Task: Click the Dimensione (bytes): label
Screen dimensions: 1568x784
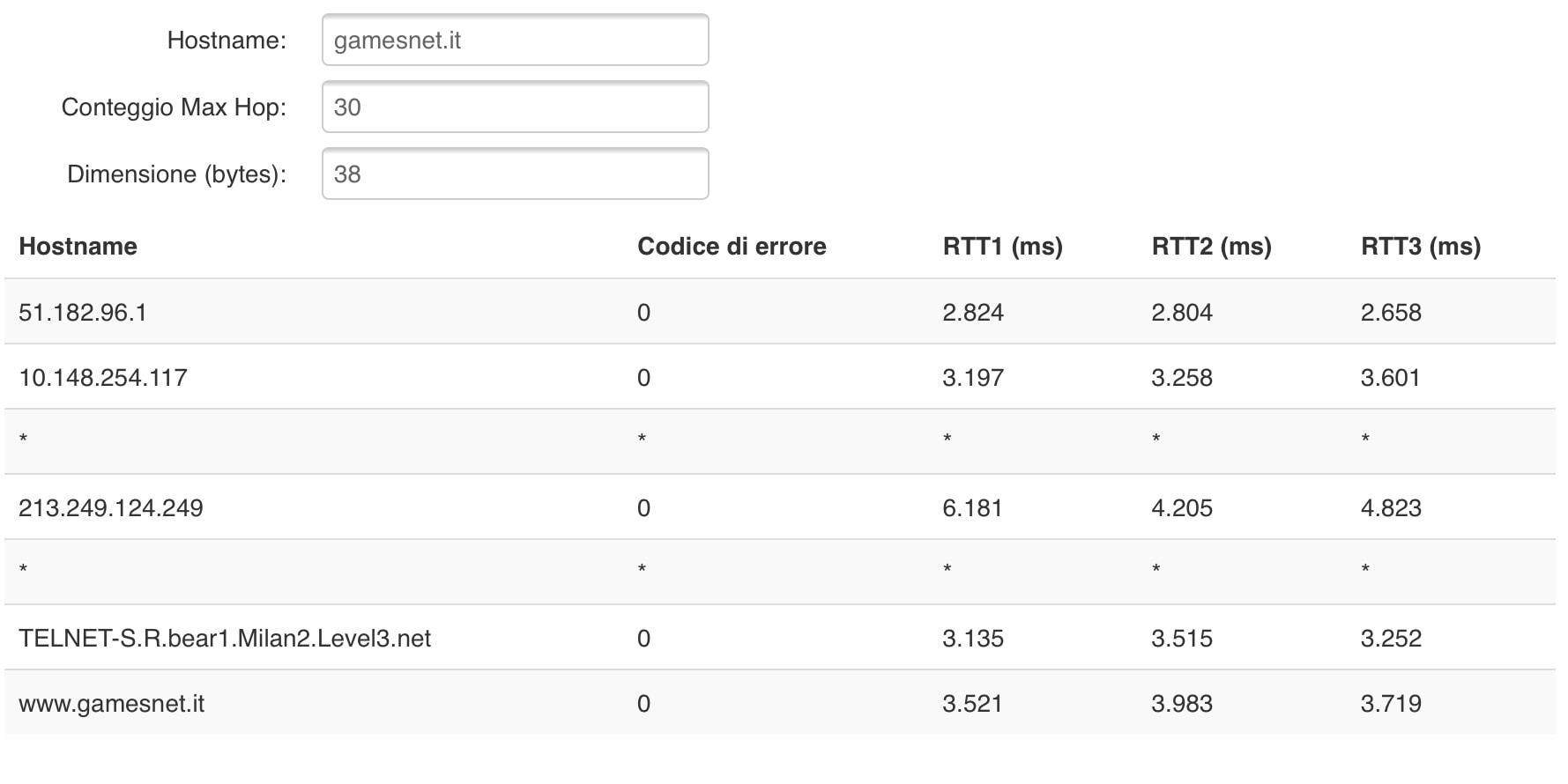Action: [176, 174]
